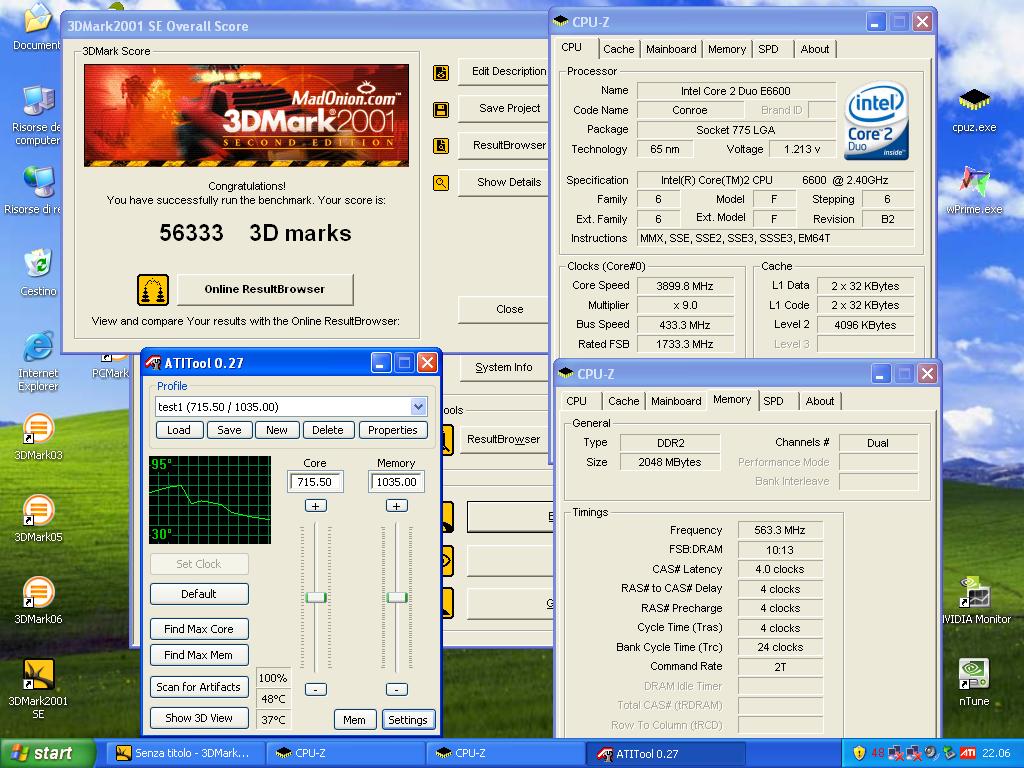Image resolution: width=1024 pixels, height=768 pixels.
Task: Open NVIDIA Monitor desktop icon
Action: [x=974, y=593]
